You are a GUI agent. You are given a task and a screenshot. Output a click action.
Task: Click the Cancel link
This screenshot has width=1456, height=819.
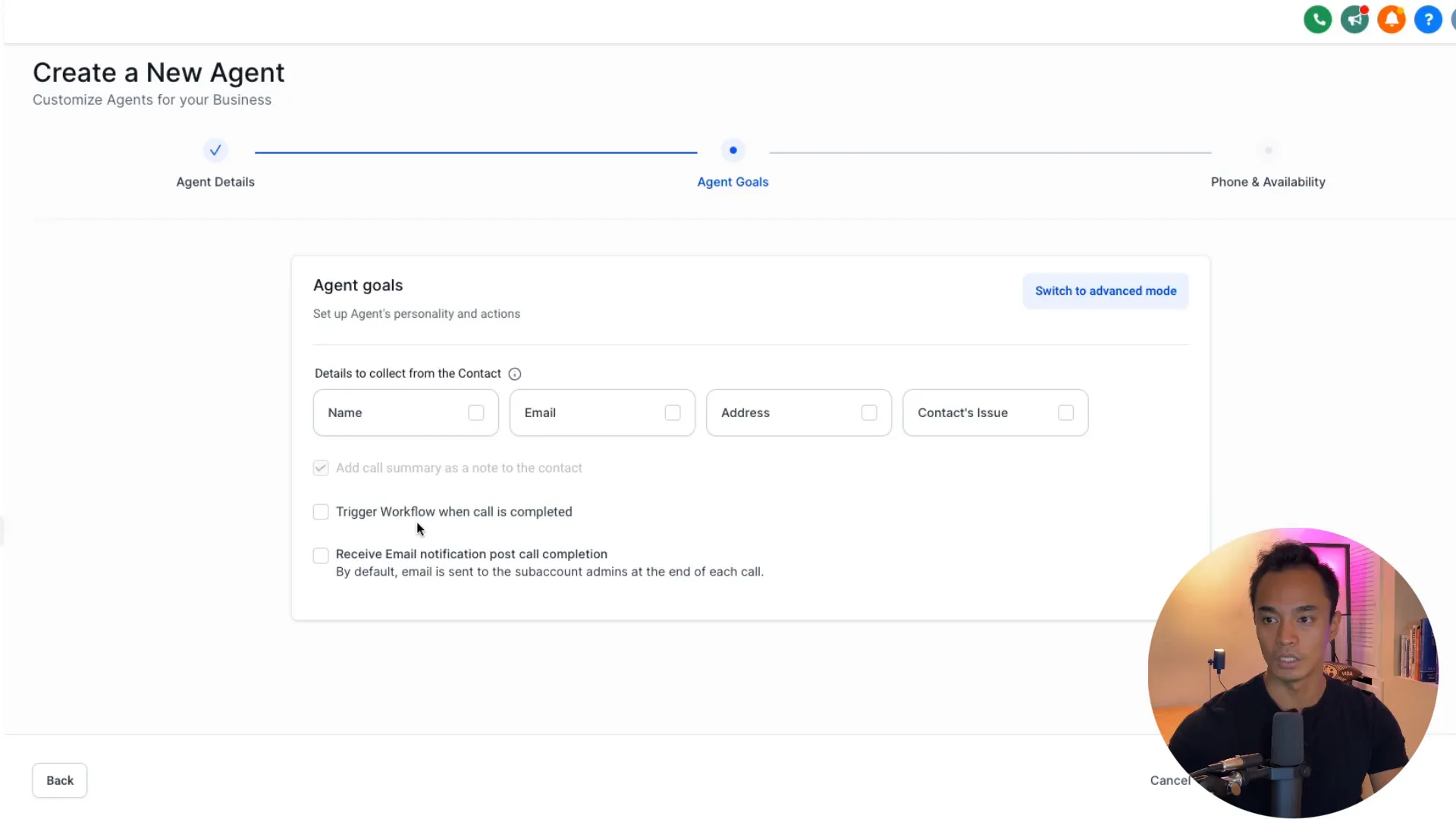click(1169, 780)
